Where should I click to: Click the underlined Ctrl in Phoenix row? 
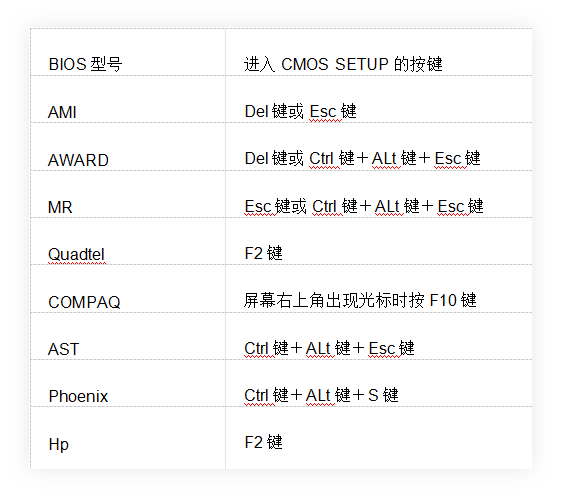coord(256,395)
